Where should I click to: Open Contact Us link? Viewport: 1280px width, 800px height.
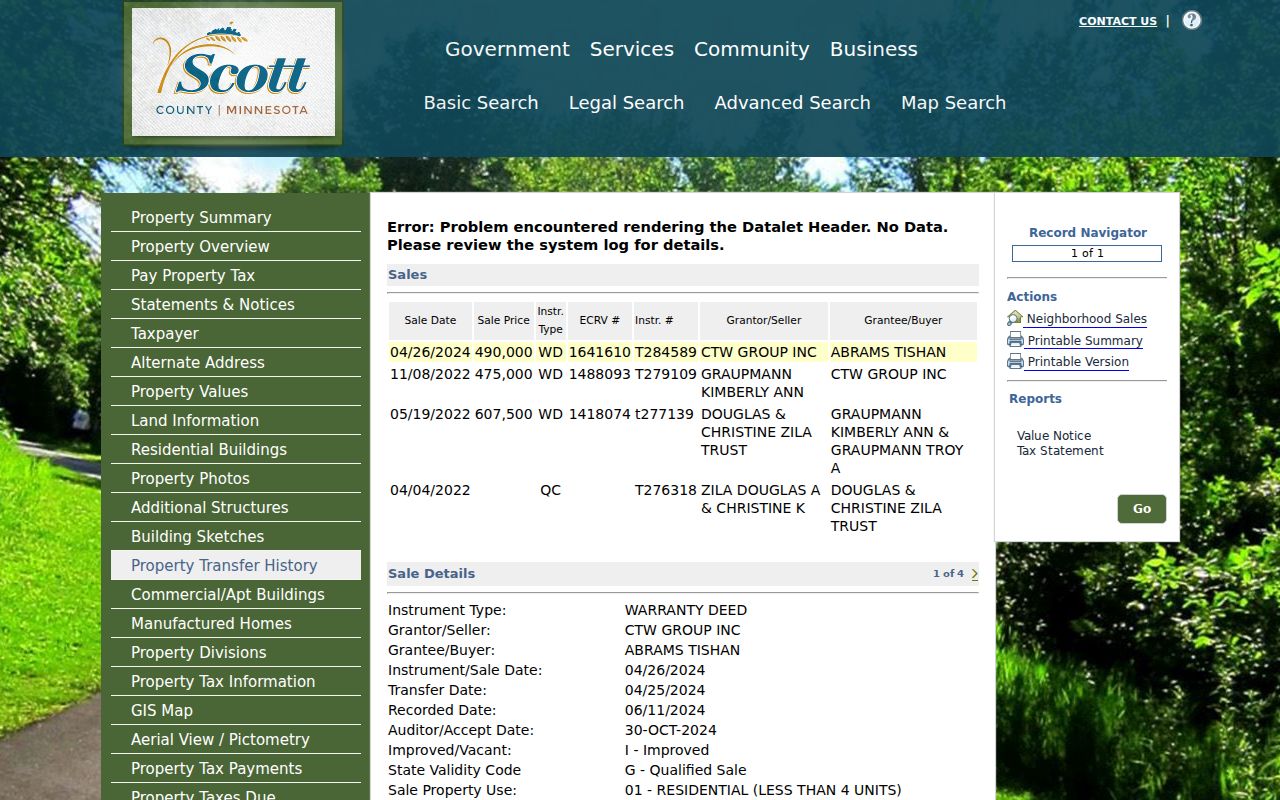pyautogui.click(x=1117, y=21)
